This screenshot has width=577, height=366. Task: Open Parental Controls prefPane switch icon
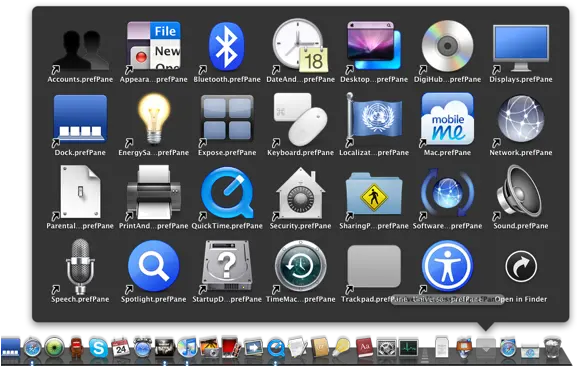point(80,192)
